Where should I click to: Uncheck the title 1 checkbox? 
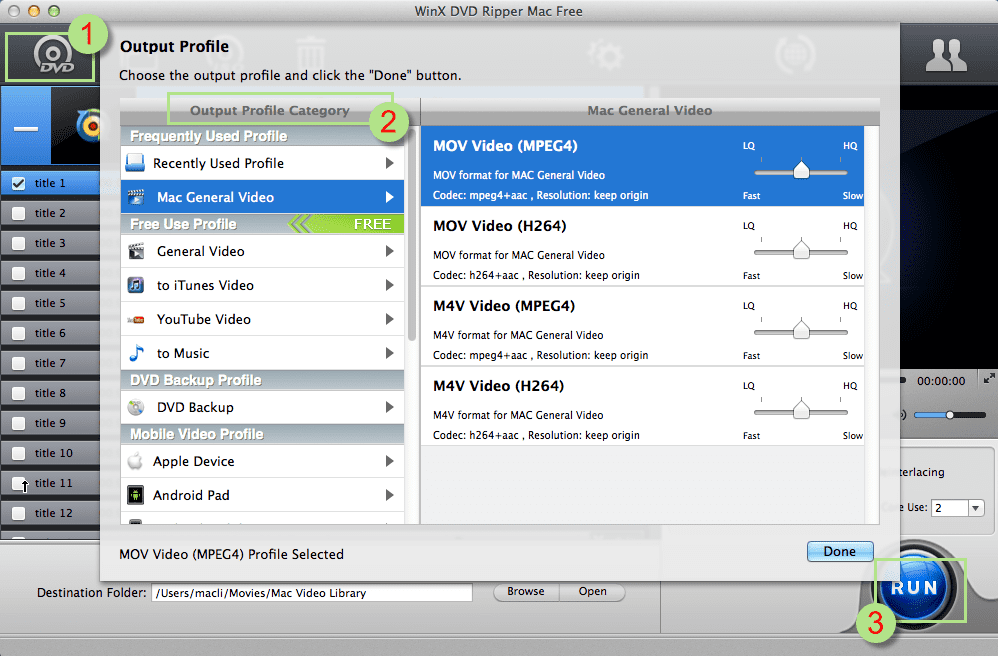pos(18,183)
